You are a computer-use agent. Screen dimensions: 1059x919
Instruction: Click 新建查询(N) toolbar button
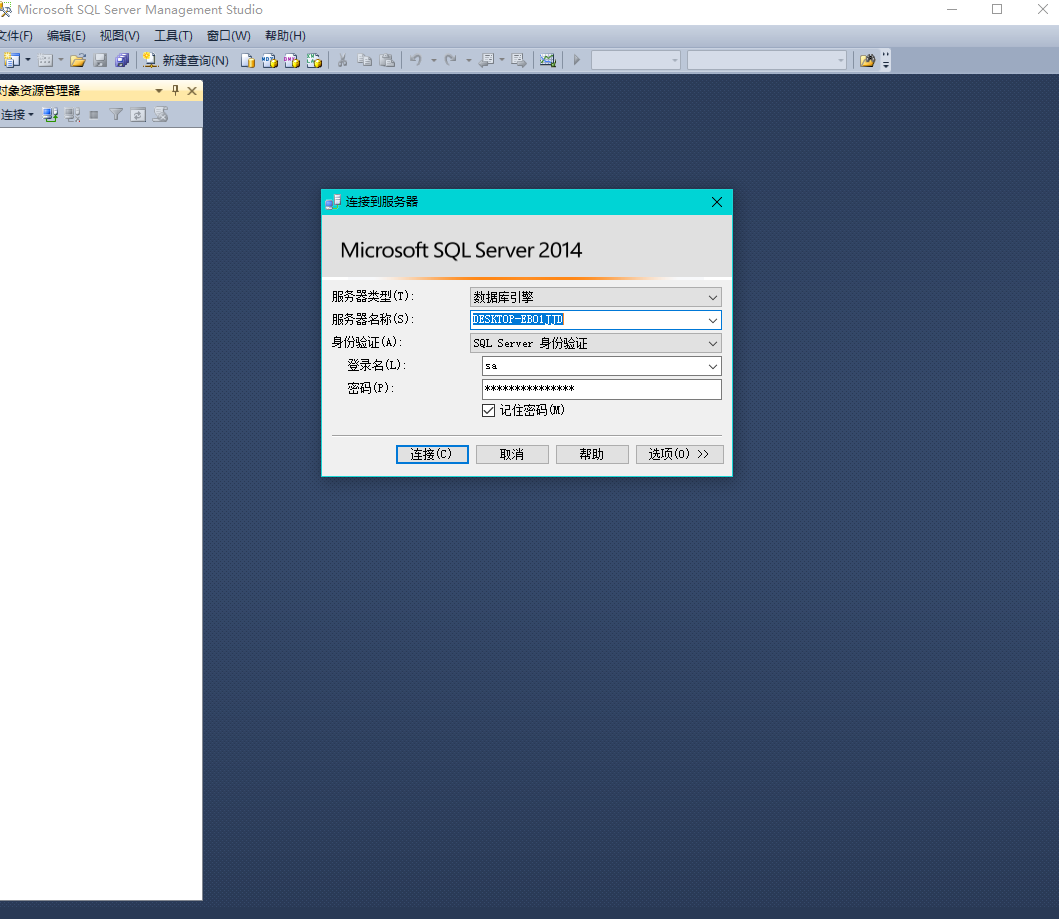coord(186,60)
